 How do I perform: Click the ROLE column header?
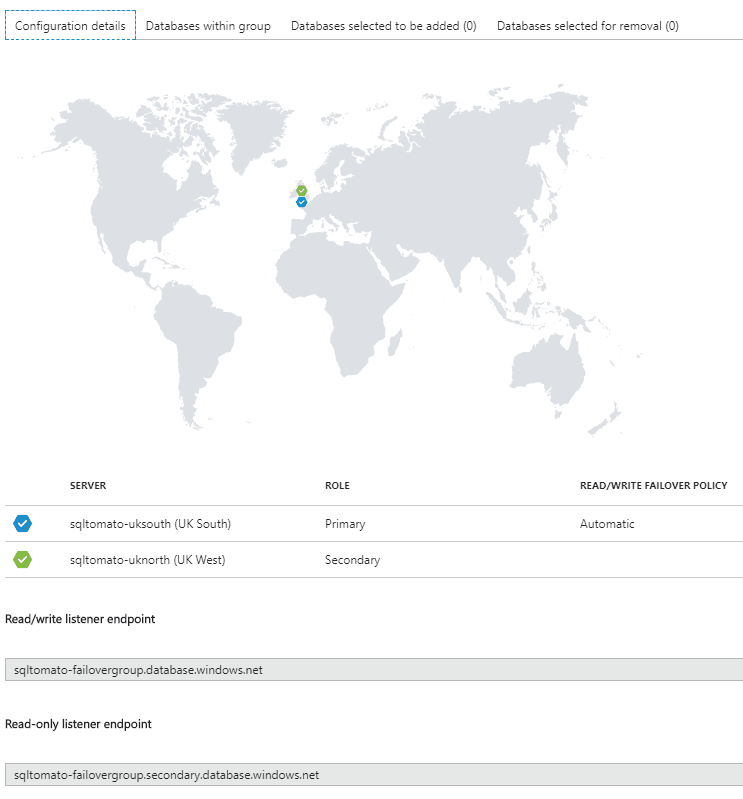[x=337, y=486]
